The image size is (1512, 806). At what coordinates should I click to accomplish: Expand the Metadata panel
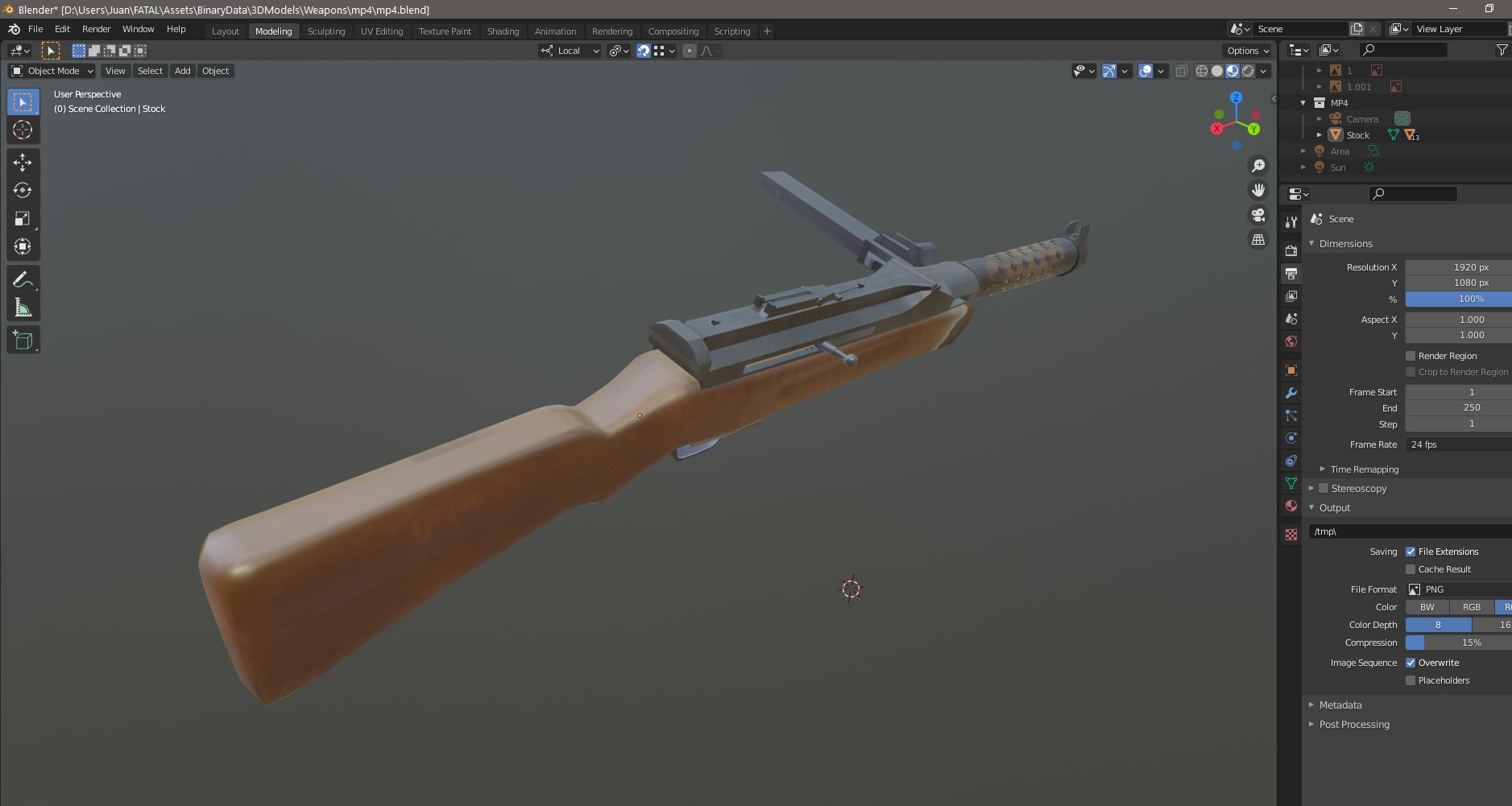pyautogui.click(x=1340, y=705)
